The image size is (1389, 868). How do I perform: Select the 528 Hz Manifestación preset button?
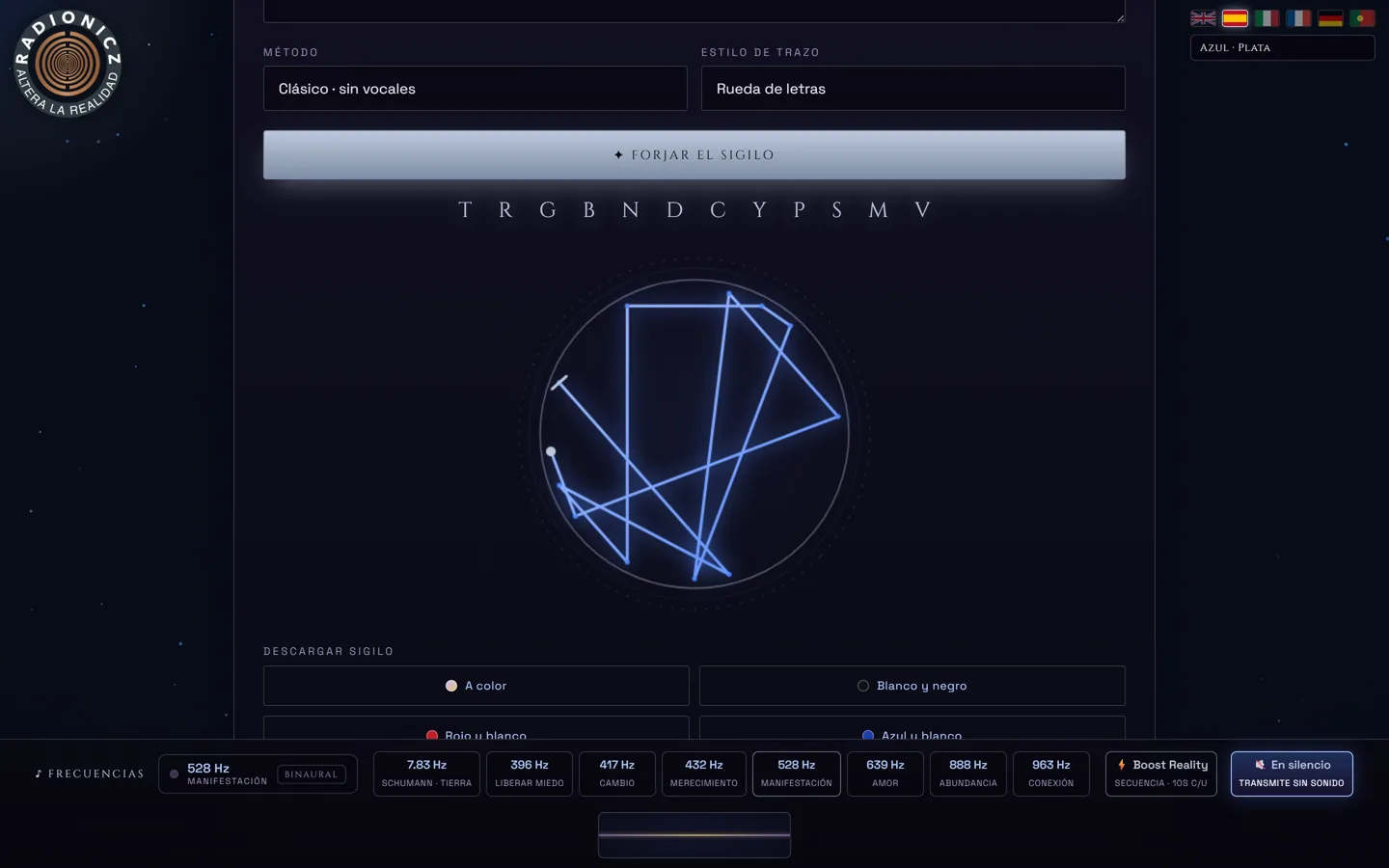796,773
